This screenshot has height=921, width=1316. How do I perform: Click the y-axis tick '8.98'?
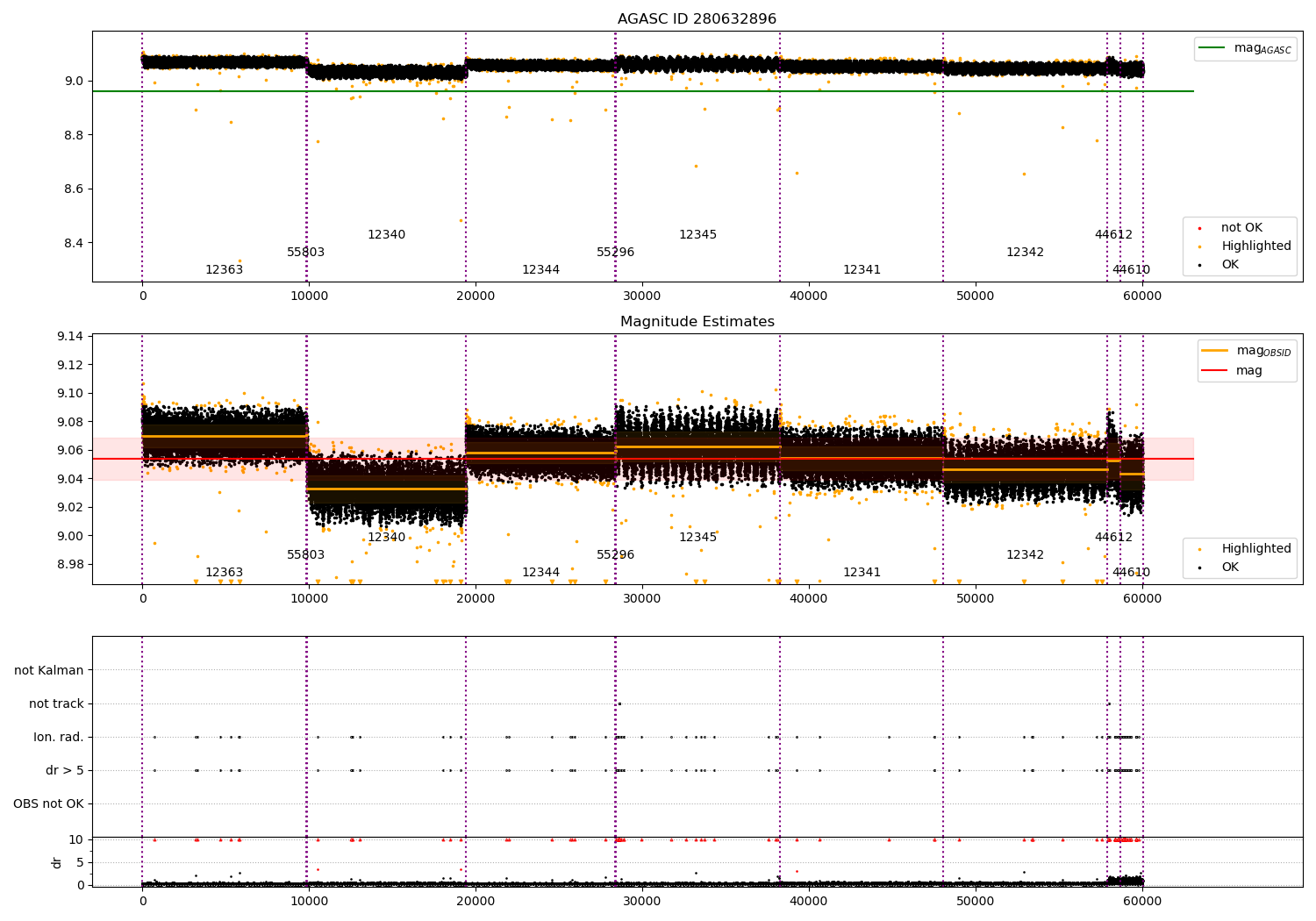[x=69, y=564]
